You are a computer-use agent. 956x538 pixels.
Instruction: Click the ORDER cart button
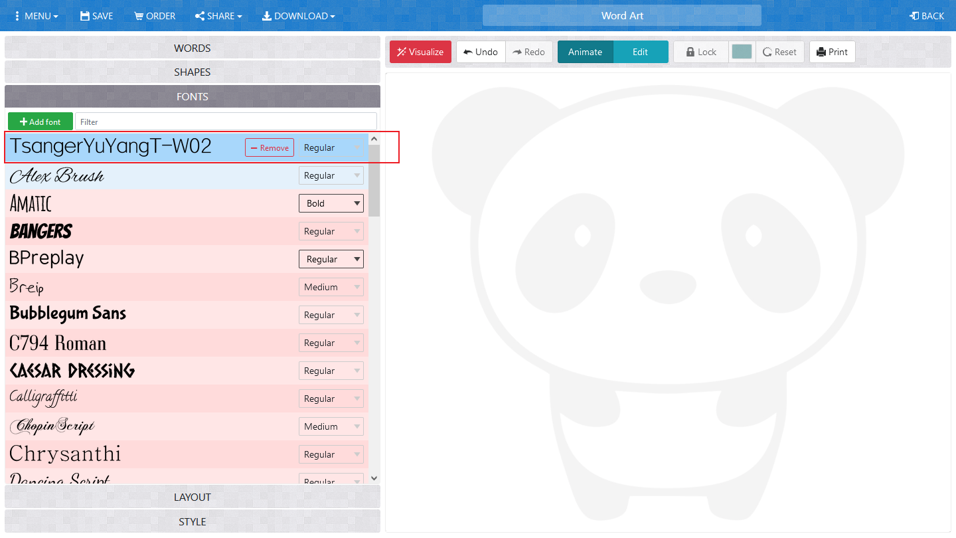pyautogui.click(x=155, y=16)
